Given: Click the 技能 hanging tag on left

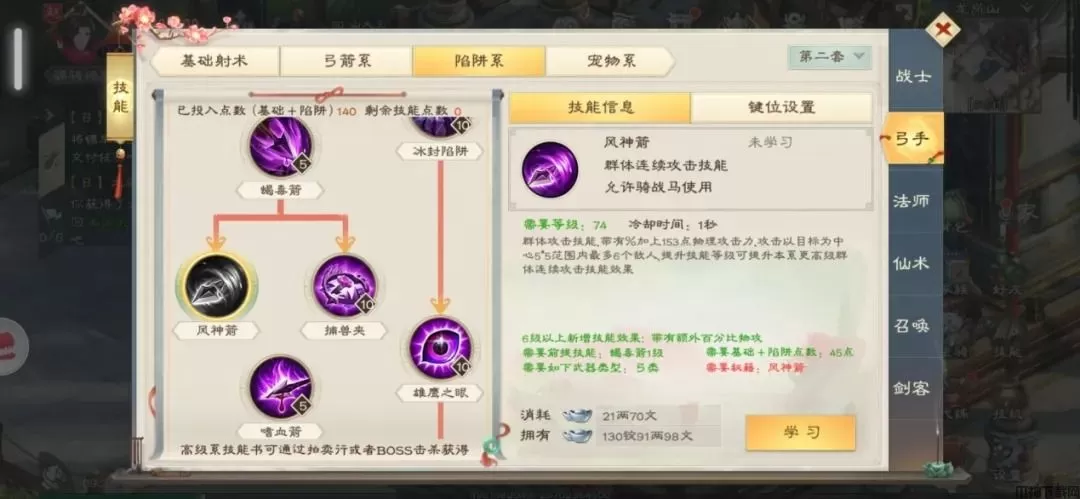Looking at the screenshot, I should pos(121,99).
